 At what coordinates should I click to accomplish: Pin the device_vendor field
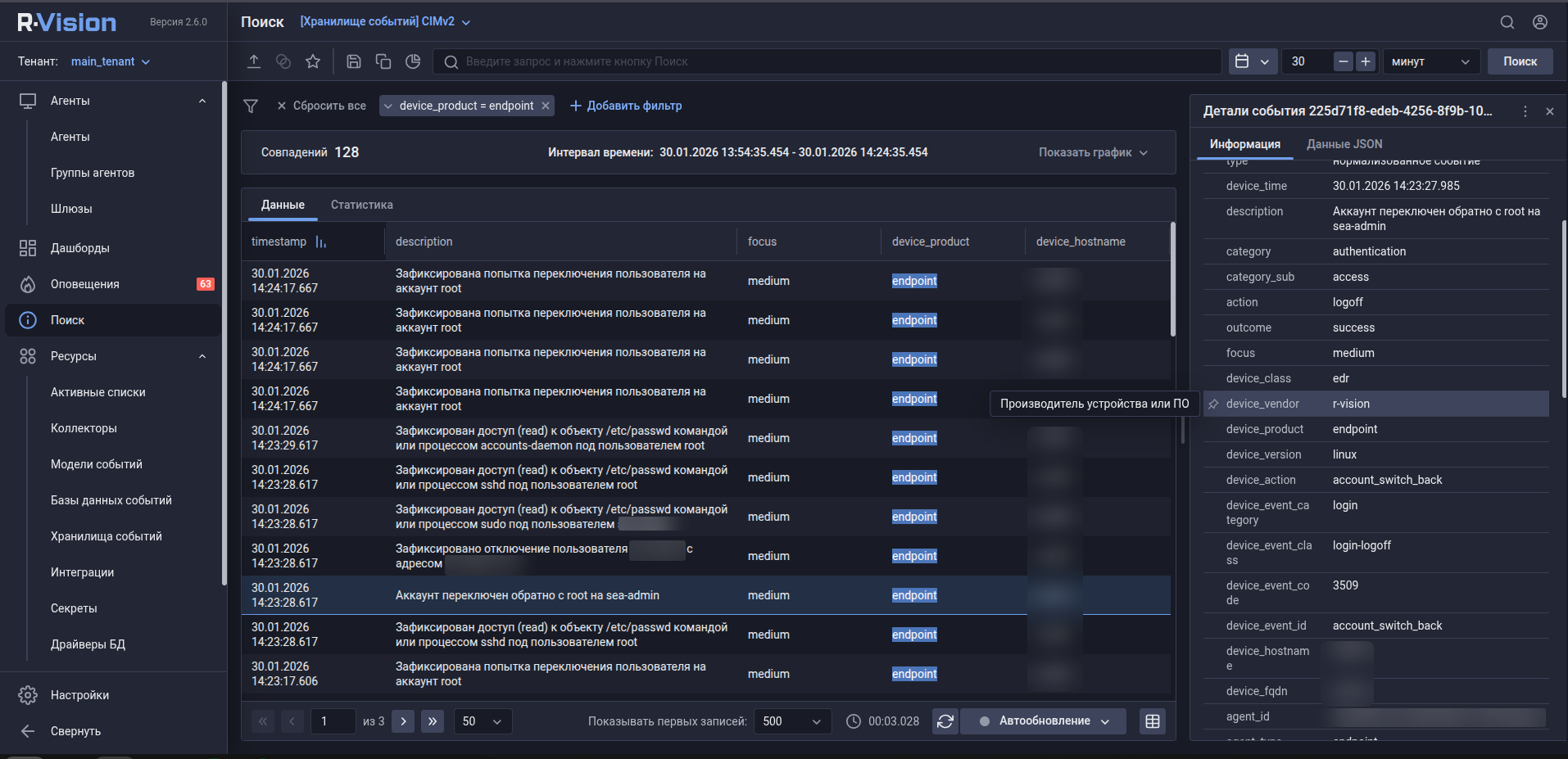[x=1213, y=404]
